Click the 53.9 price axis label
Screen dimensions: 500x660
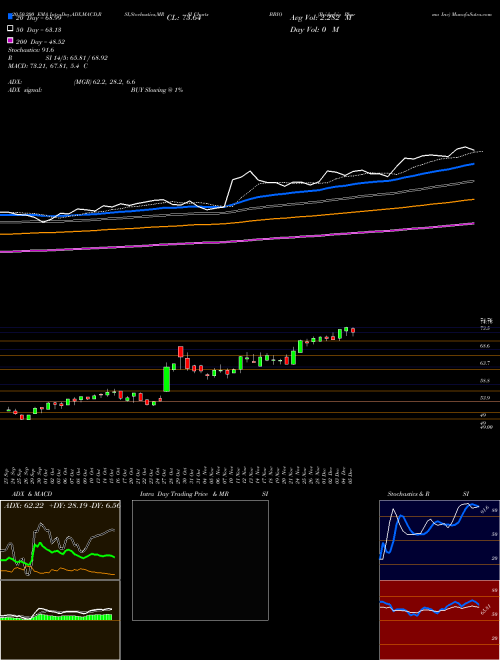pos(484,397)
